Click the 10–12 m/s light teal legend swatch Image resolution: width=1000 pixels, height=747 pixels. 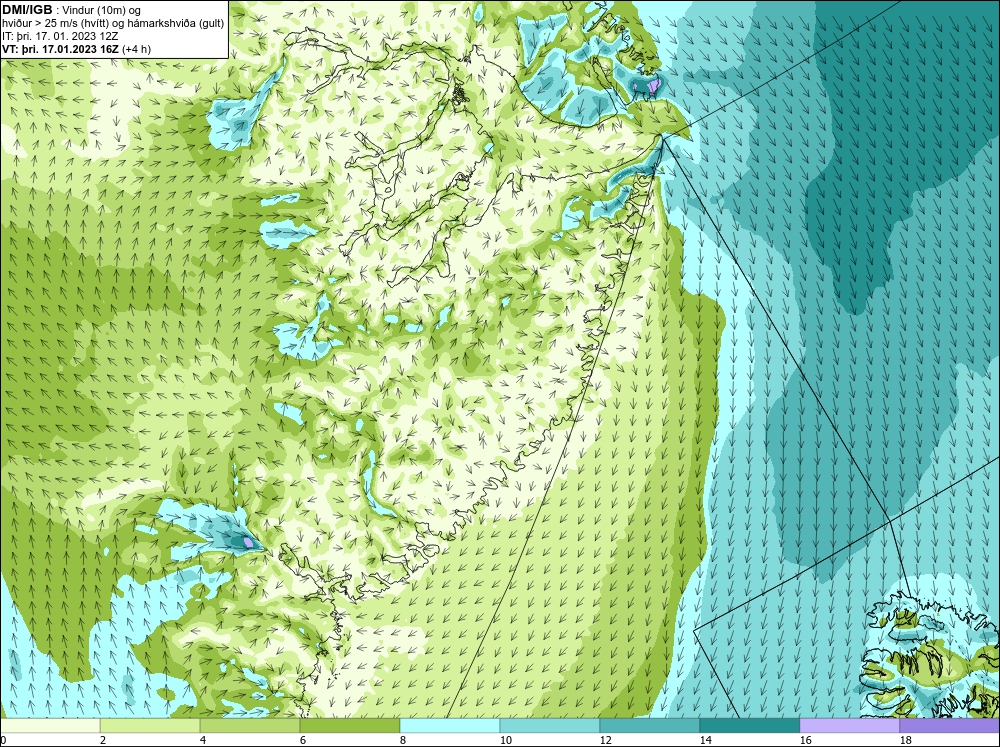(550, 726)
